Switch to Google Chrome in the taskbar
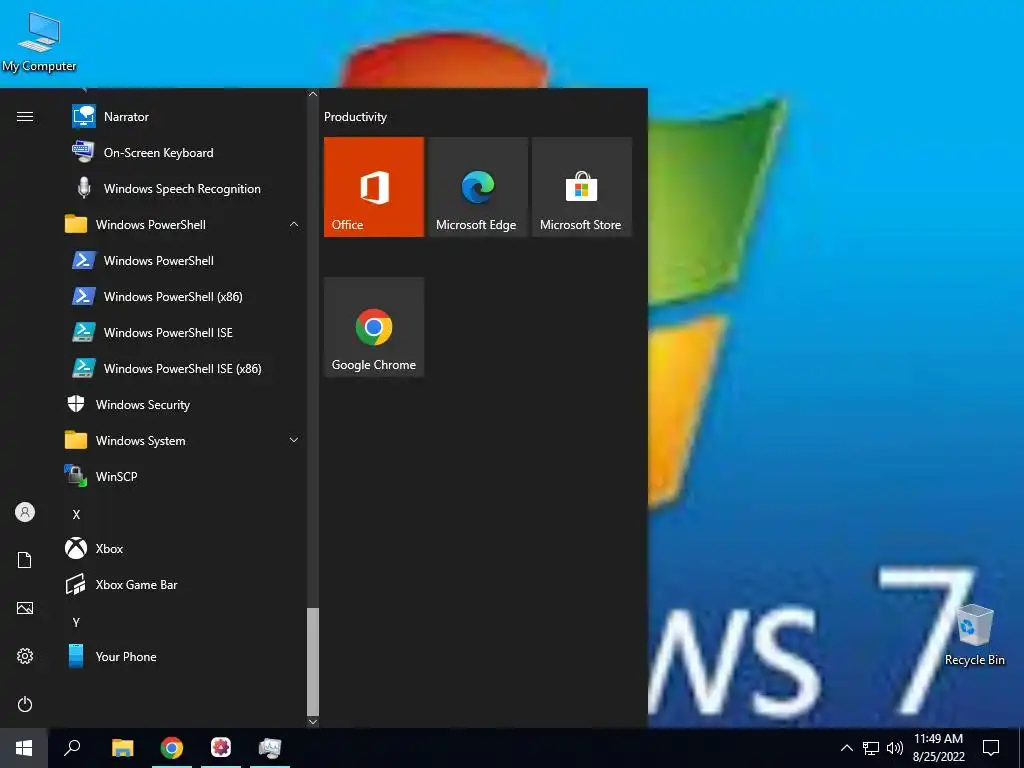The height and width of the screenshot is (768, 1024). pyautogui.click(x=172, y=748)
